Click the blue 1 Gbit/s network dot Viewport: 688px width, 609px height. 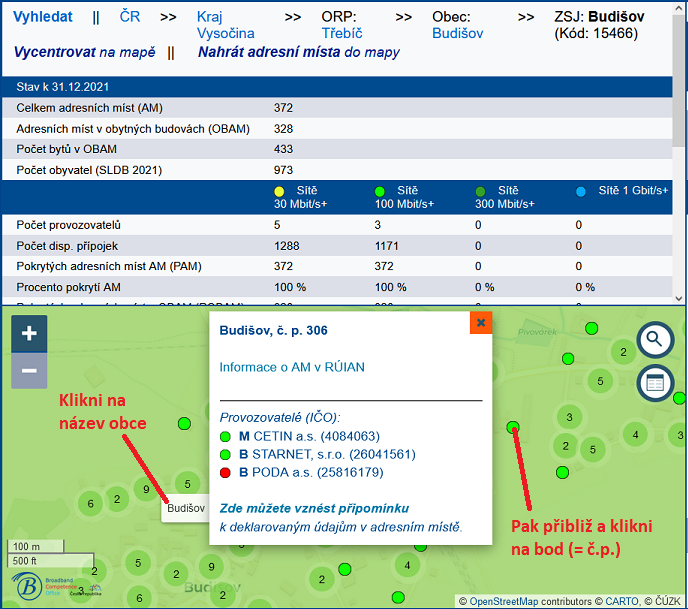581,191
